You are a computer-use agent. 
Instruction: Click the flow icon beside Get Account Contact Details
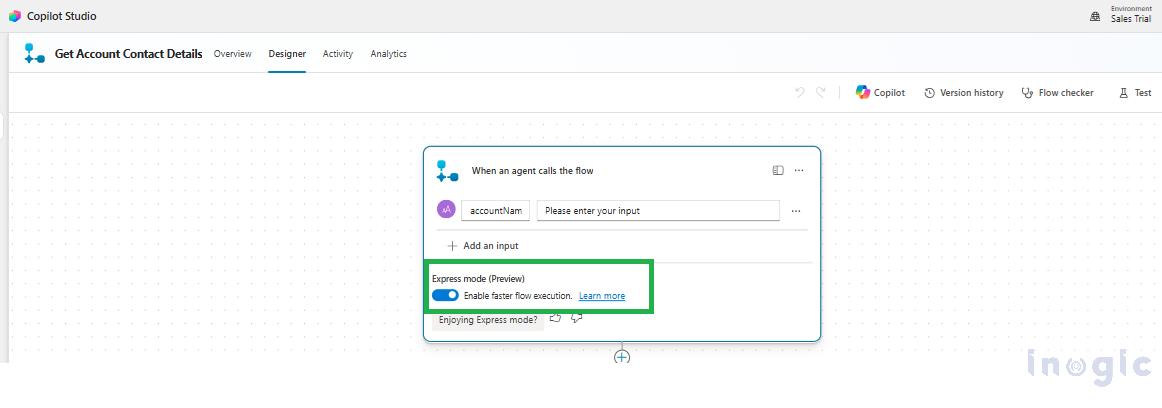point(34,53)
